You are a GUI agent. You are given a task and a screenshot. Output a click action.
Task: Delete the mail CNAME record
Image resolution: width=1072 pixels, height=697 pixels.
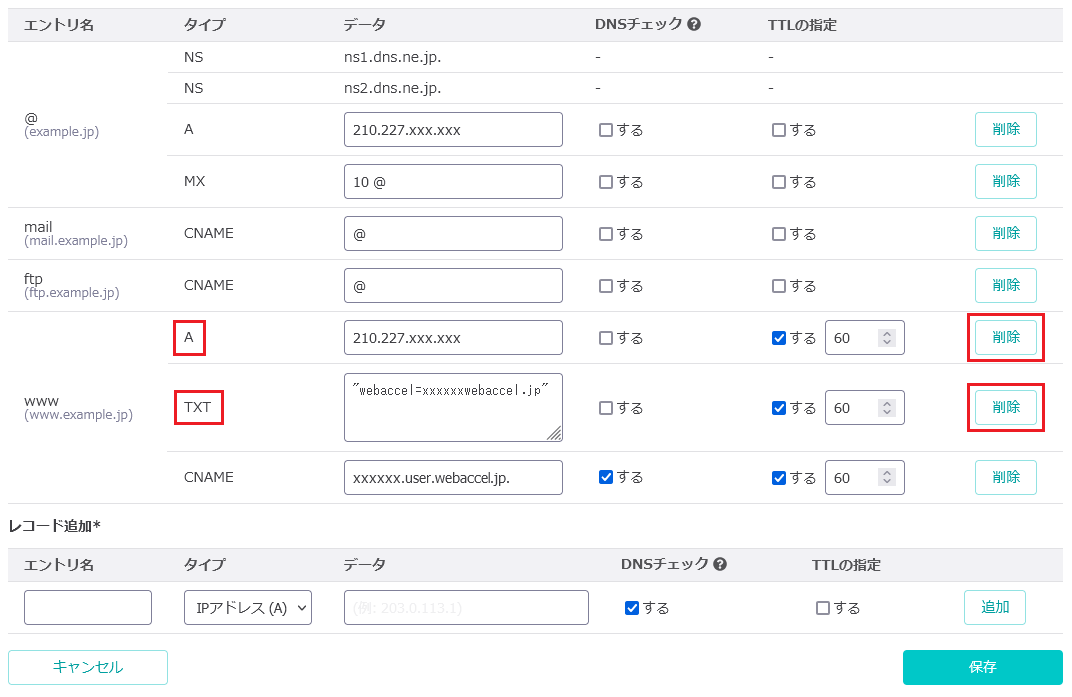[x=1006, y=233]
